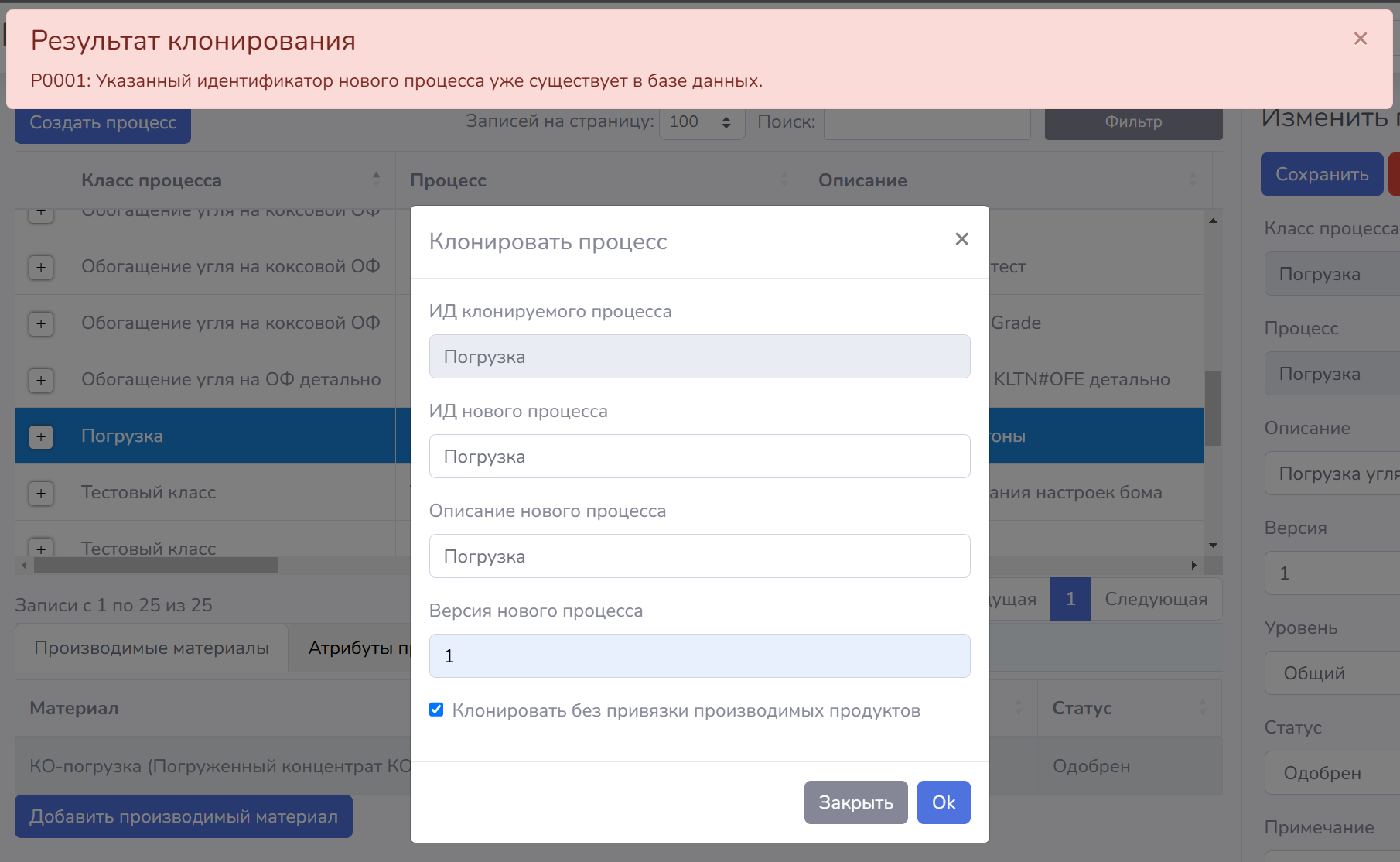
Task: Close the Клонировать процесс dialog with X
Action: point(961,239)
